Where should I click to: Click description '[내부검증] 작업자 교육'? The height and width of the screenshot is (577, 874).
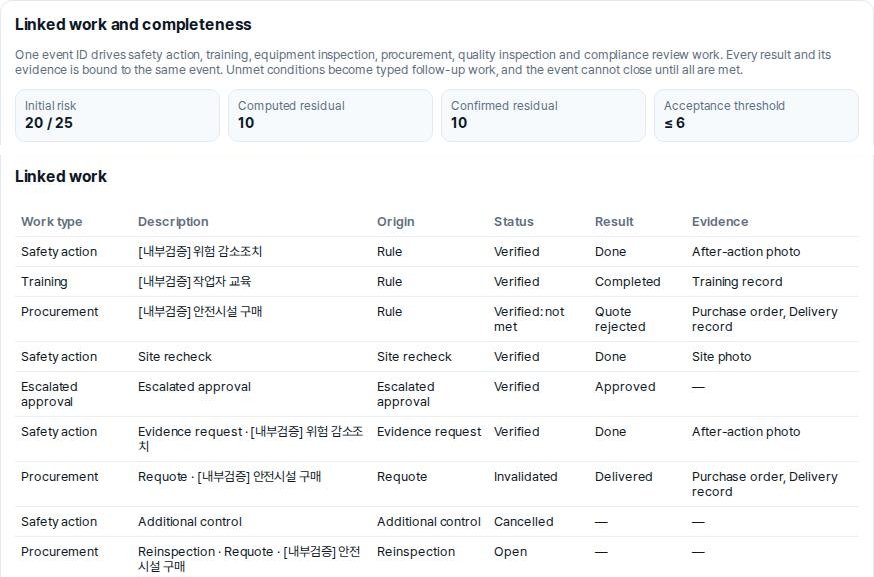[x=194, y=282]
